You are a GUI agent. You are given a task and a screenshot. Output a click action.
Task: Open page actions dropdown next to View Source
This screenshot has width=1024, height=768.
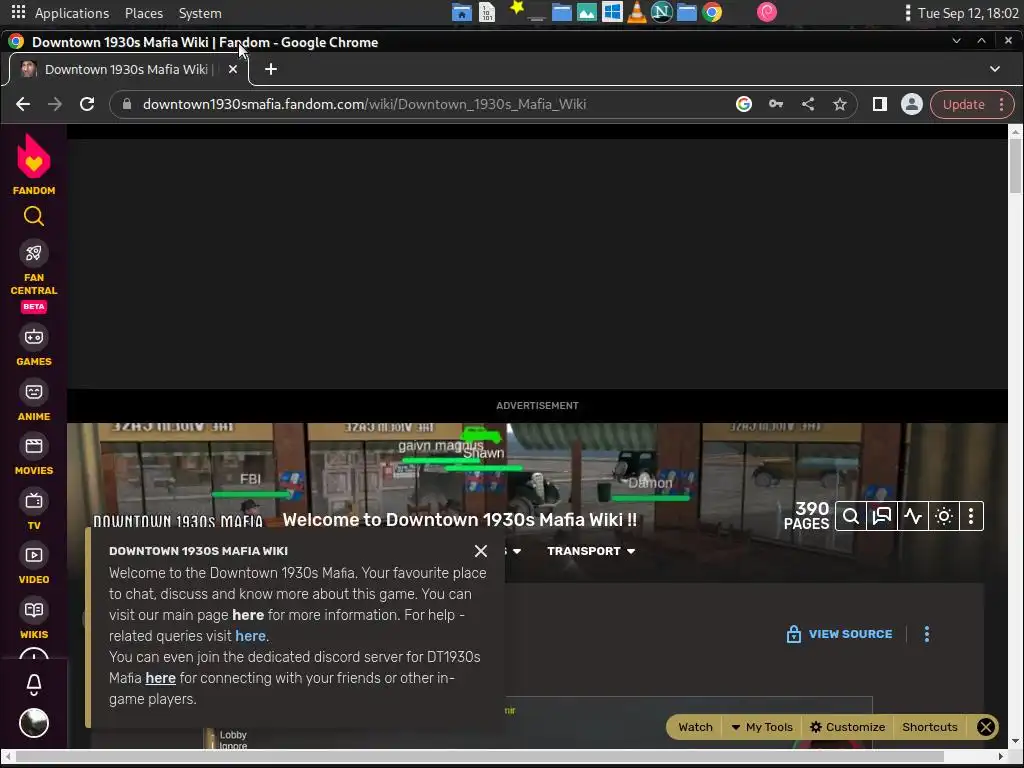[927, 634]
